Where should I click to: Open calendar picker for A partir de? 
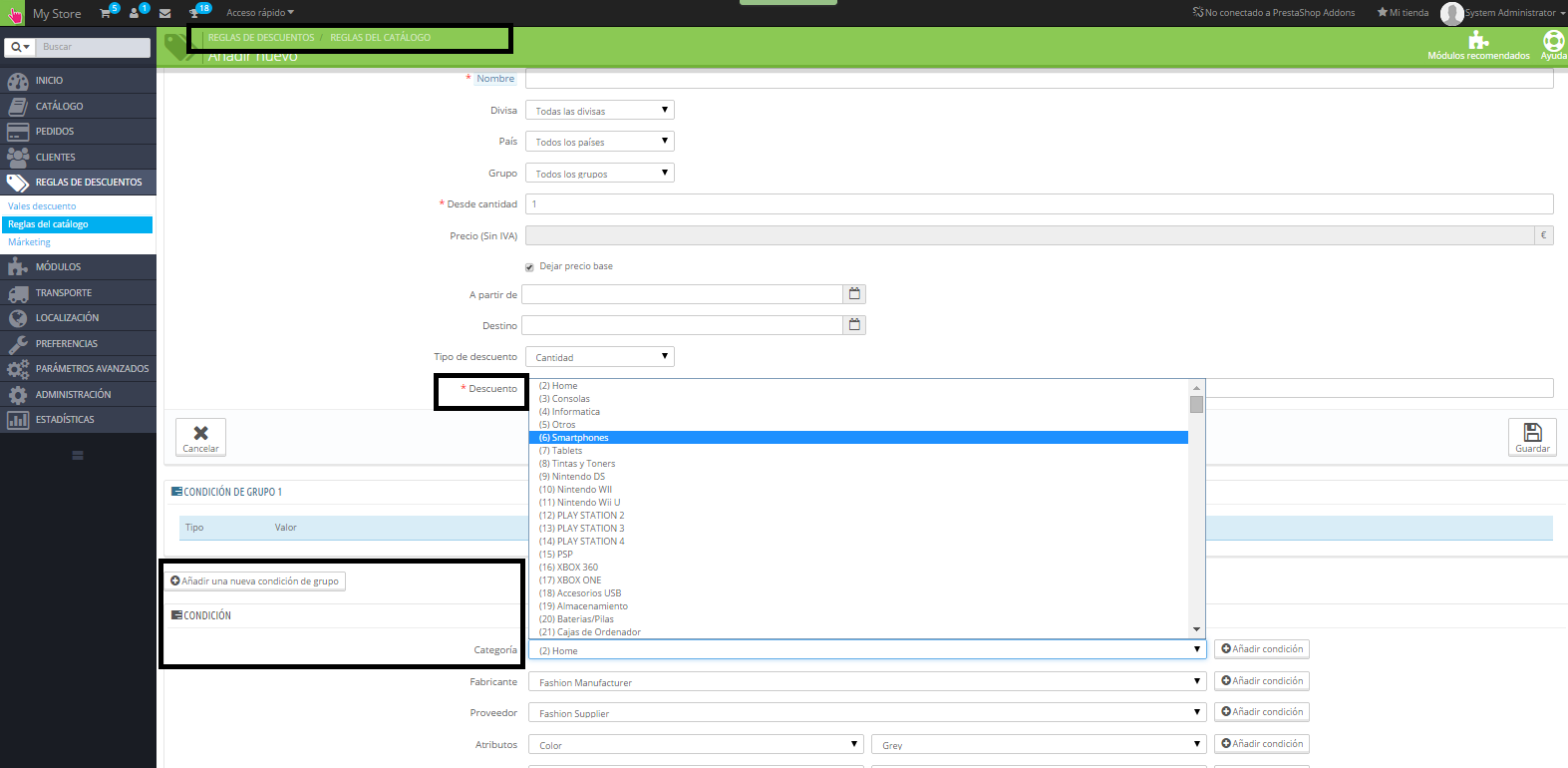click(854, 294)
